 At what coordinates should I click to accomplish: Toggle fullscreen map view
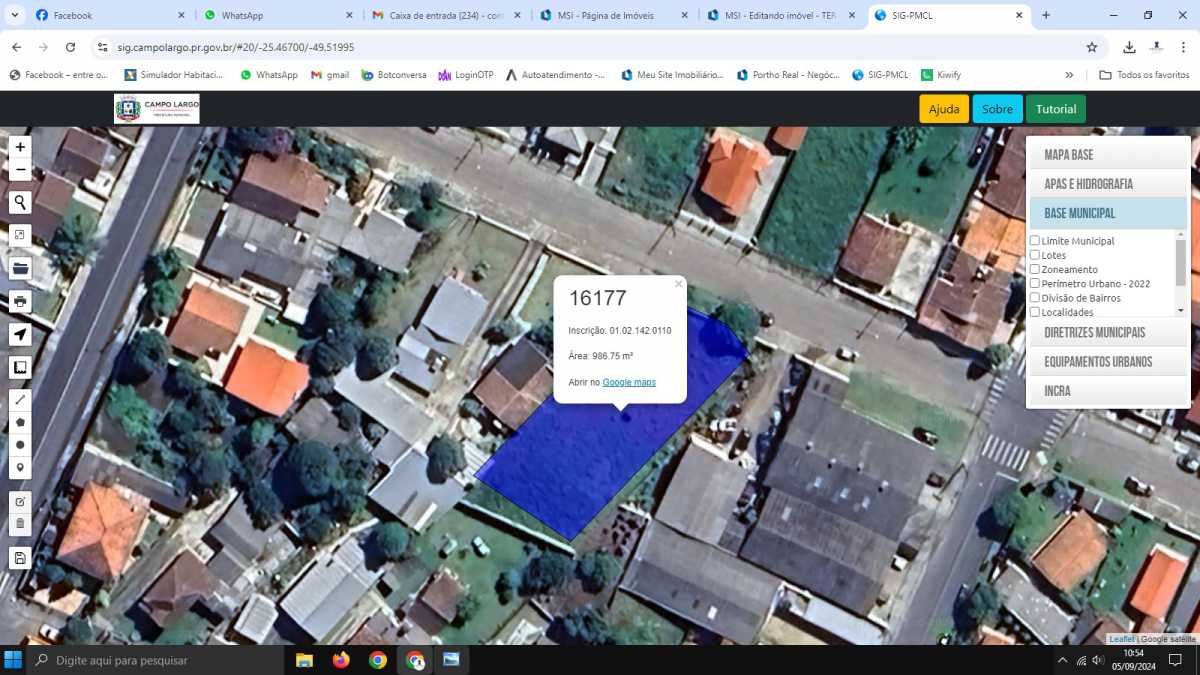point(20,236)
